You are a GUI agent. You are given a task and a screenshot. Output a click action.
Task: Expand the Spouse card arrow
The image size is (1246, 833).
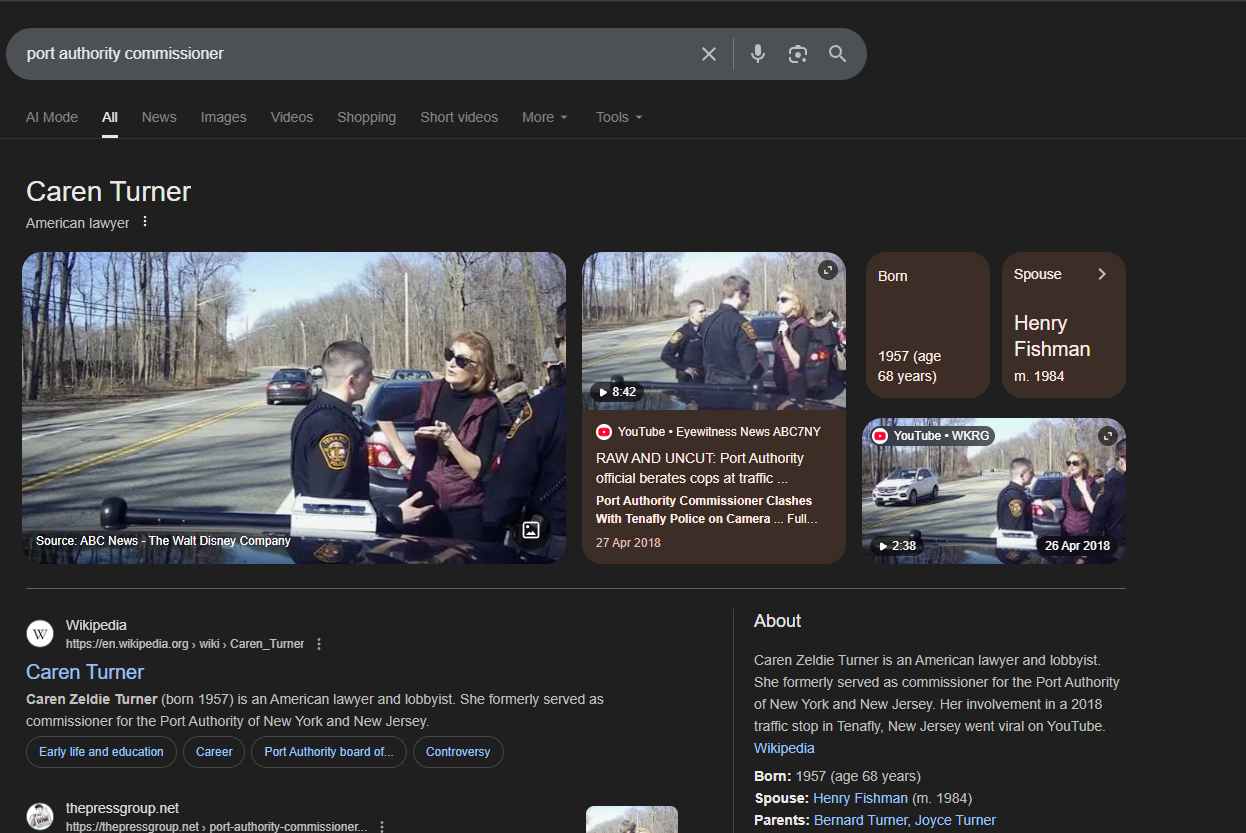pyautogui.click(x=1102, y=274)
